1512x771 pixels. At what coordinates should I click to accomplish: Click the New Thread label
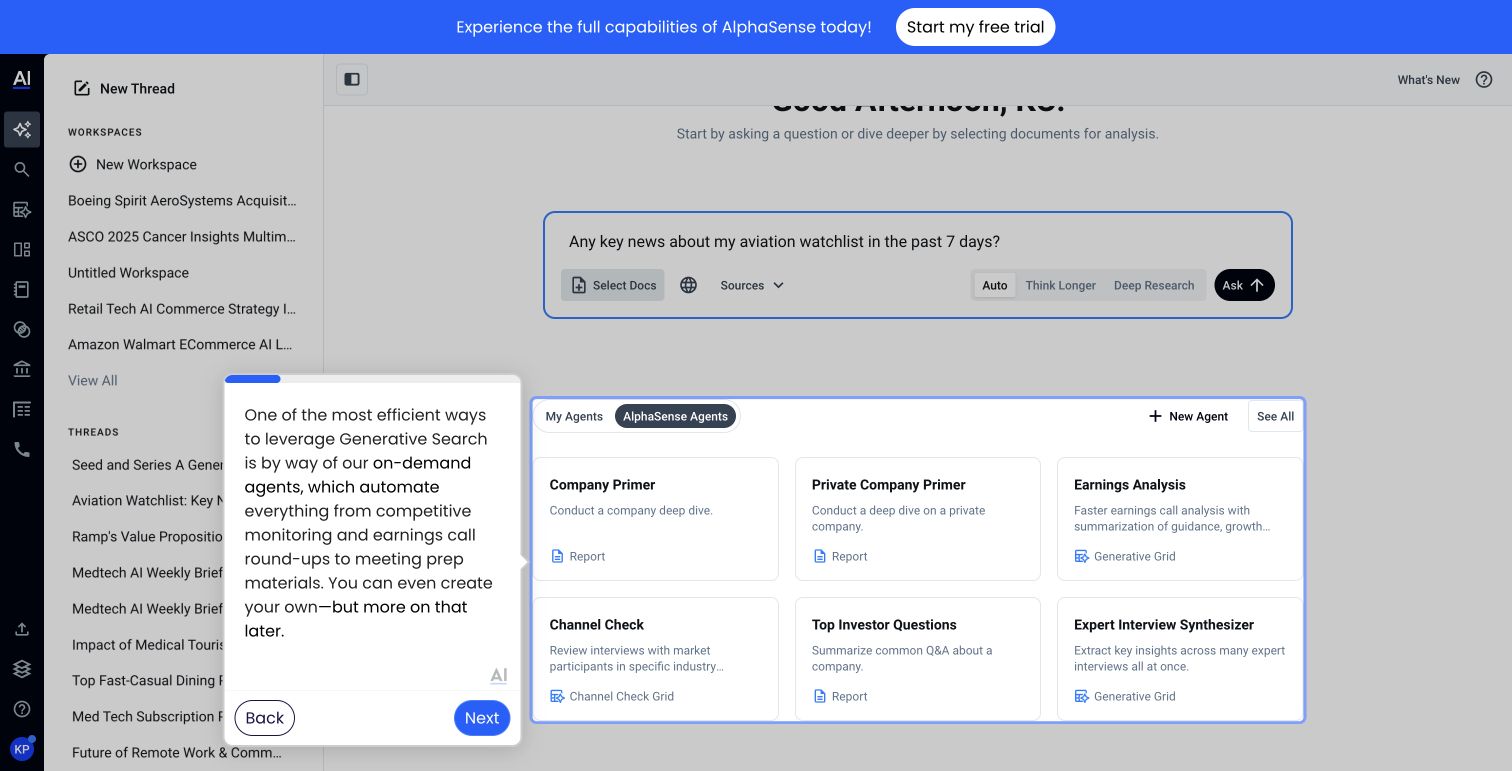pos(137,88)
